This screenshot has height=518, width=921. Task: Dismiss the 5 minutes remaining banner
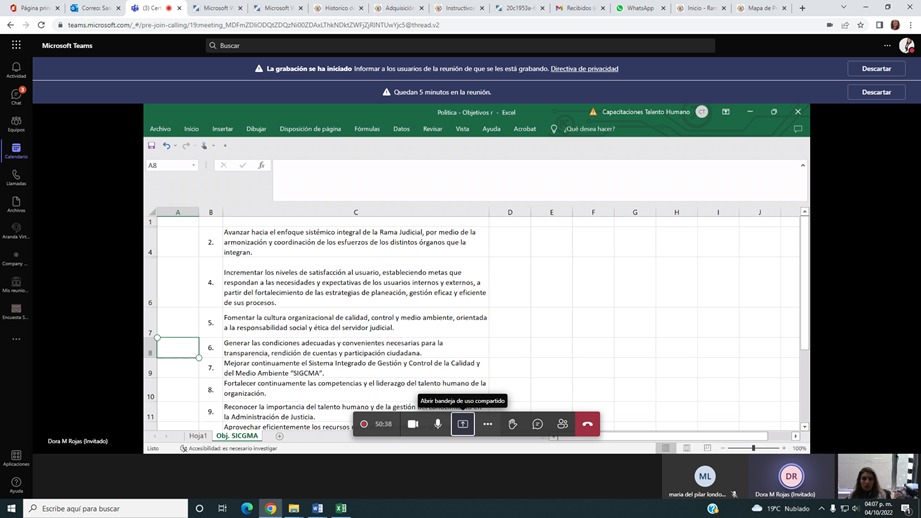point(876,92)
